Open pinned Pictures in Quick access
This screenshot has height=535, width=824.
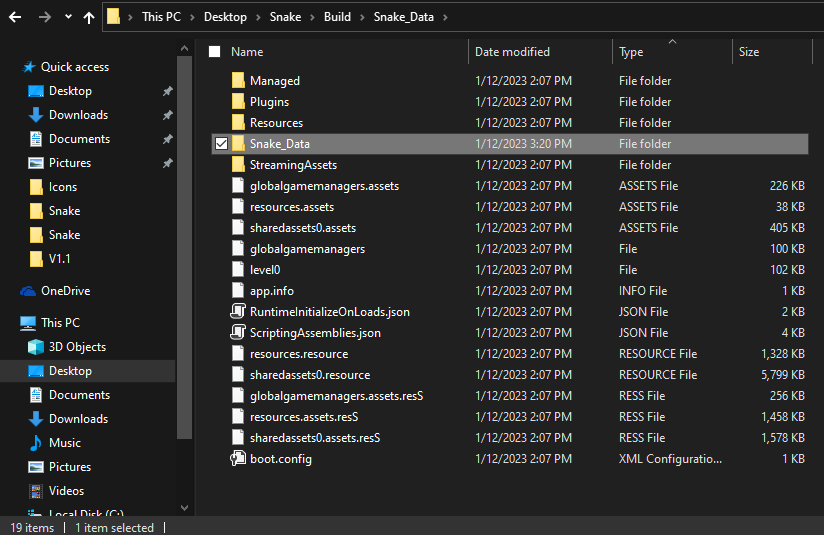click(70, 163)
